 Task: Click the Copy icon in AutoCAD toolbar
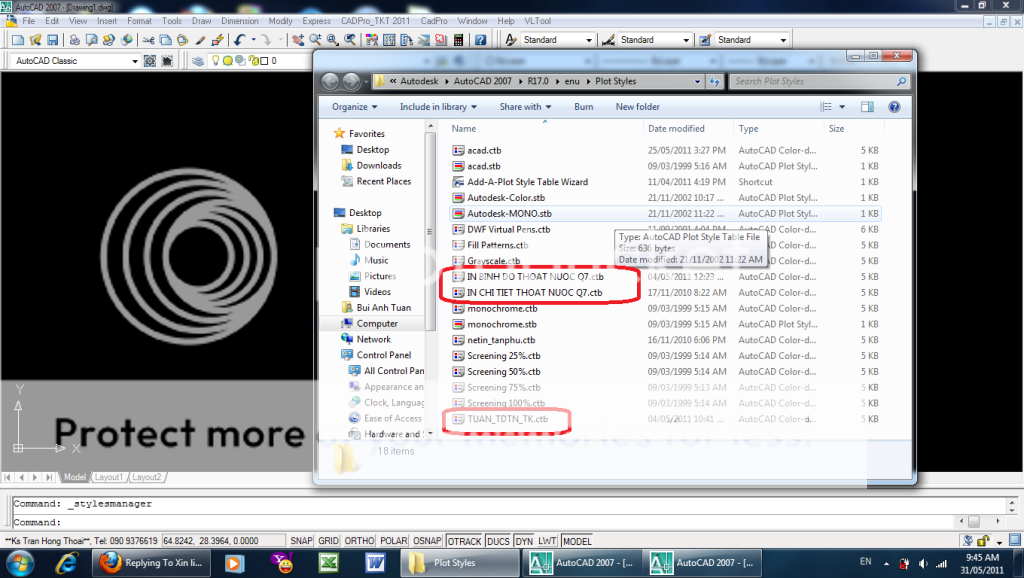tap(165, 40)
